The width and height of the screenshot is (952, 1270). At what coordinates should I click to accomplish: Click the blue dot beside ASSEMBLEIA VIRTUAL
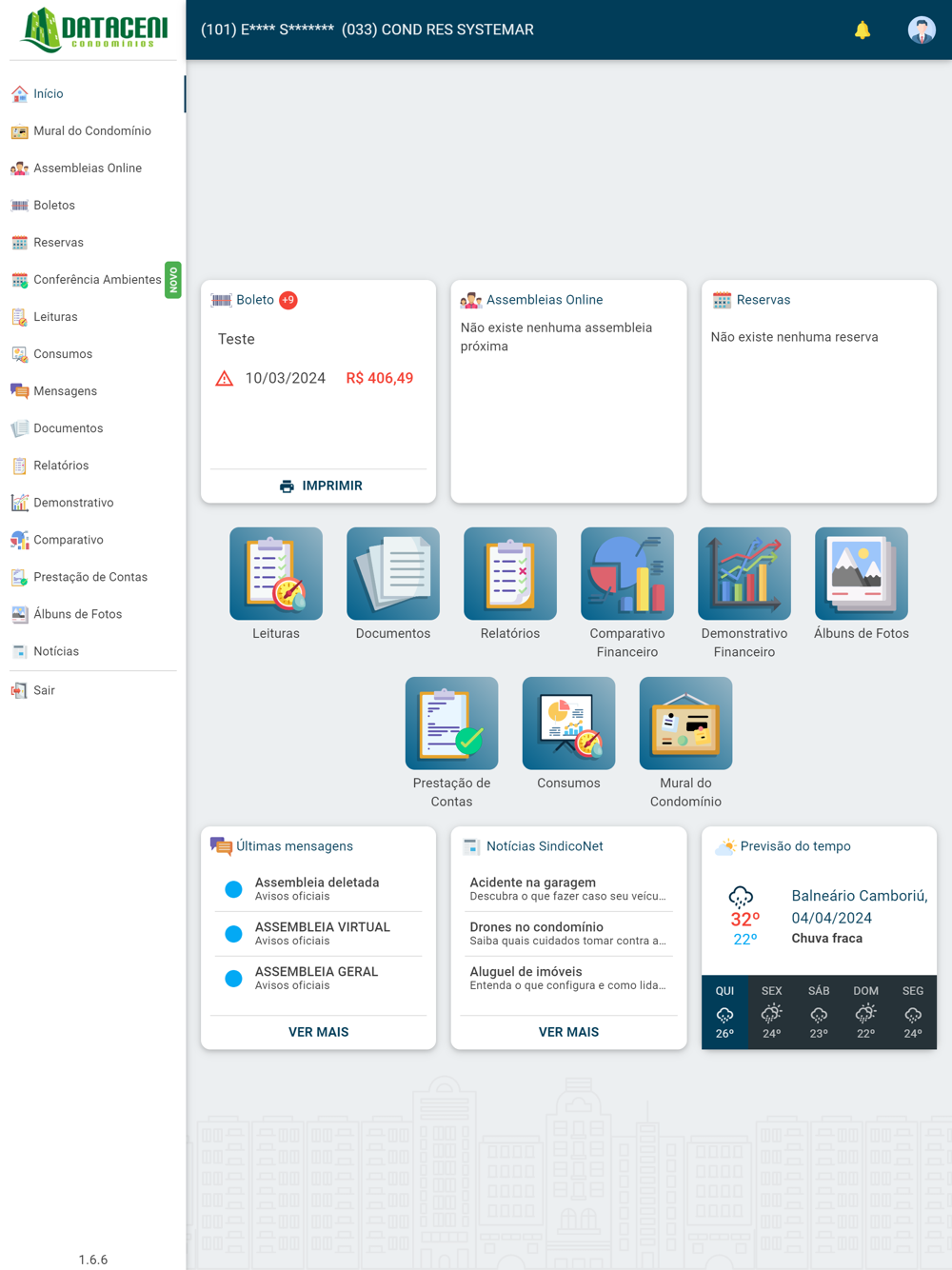point(233,934)
